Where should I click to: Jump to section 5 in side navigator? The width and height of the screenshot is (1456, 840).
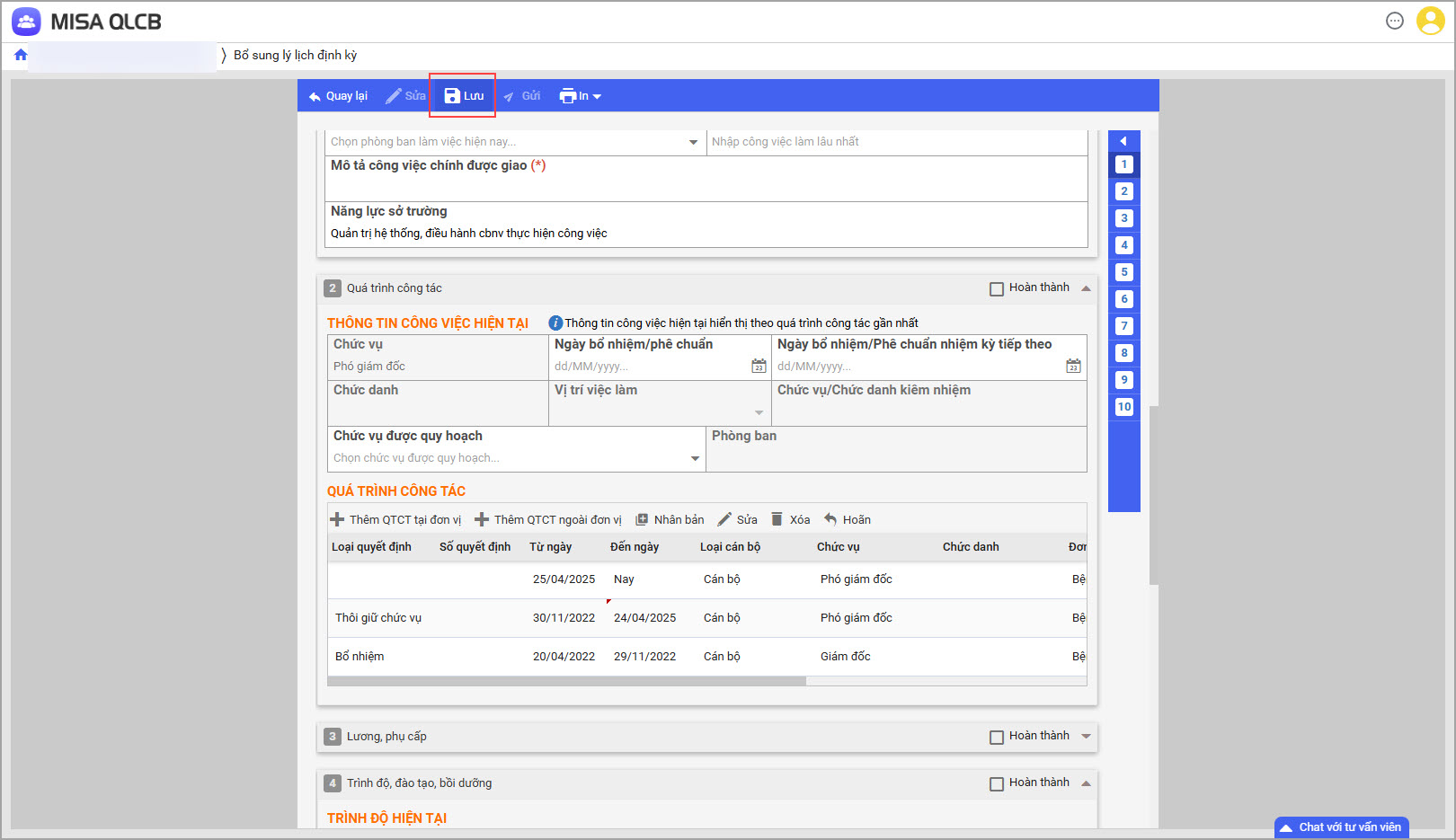(1123, 272)
